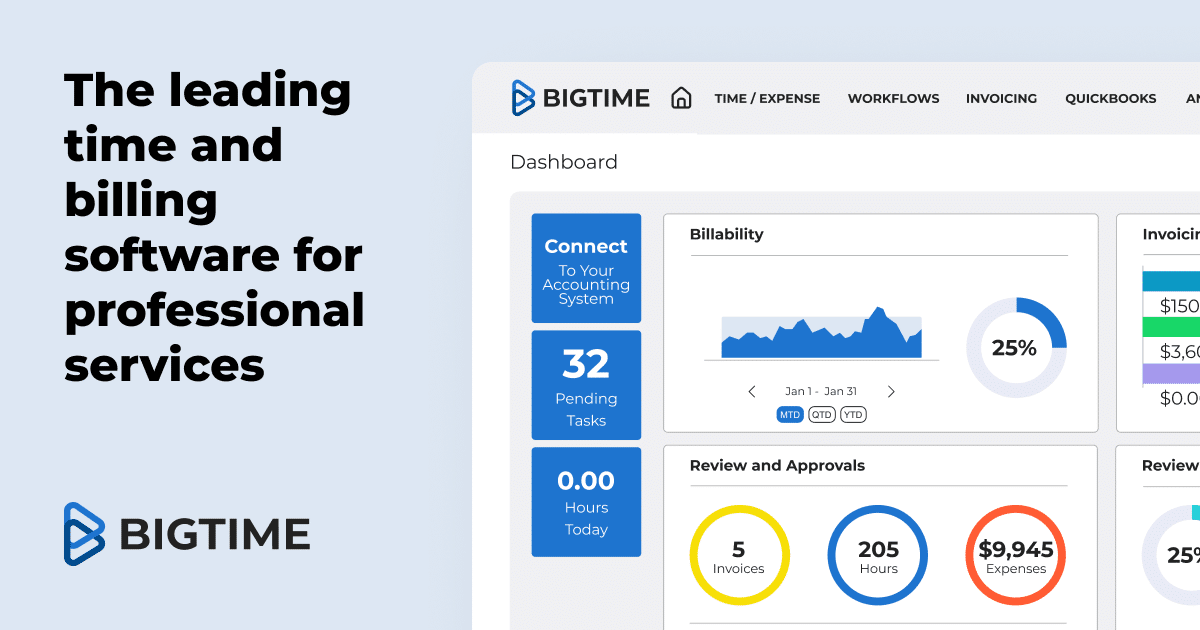Click Connect To Your Accounting System tile
The width and height of the screenshot is (1200, 630).
pos(586,268)
